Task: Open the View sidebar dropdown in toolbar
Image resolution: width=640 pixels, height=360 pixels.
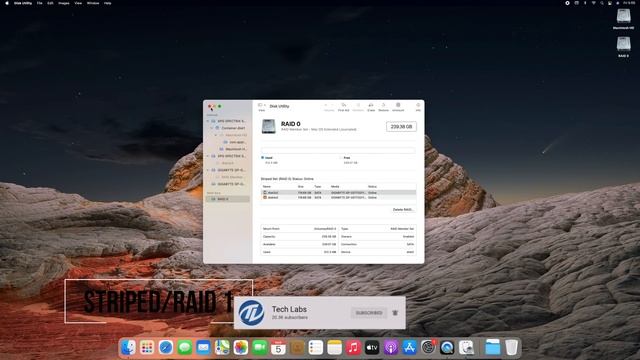Action: [262, 107]
